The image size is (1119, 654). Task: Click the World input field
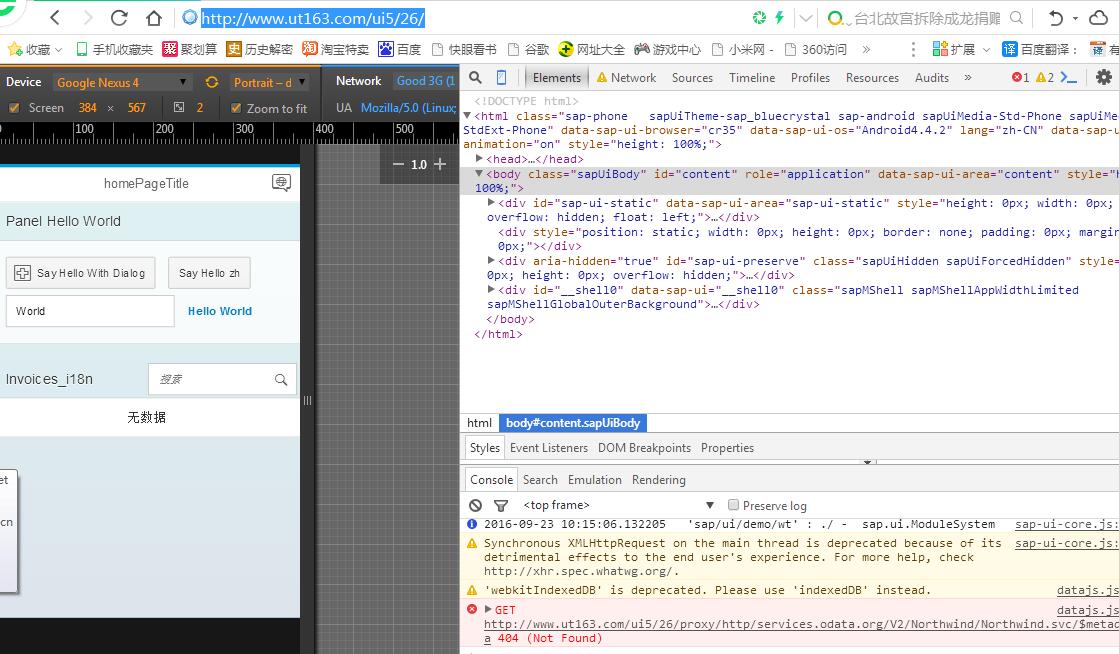90,311
